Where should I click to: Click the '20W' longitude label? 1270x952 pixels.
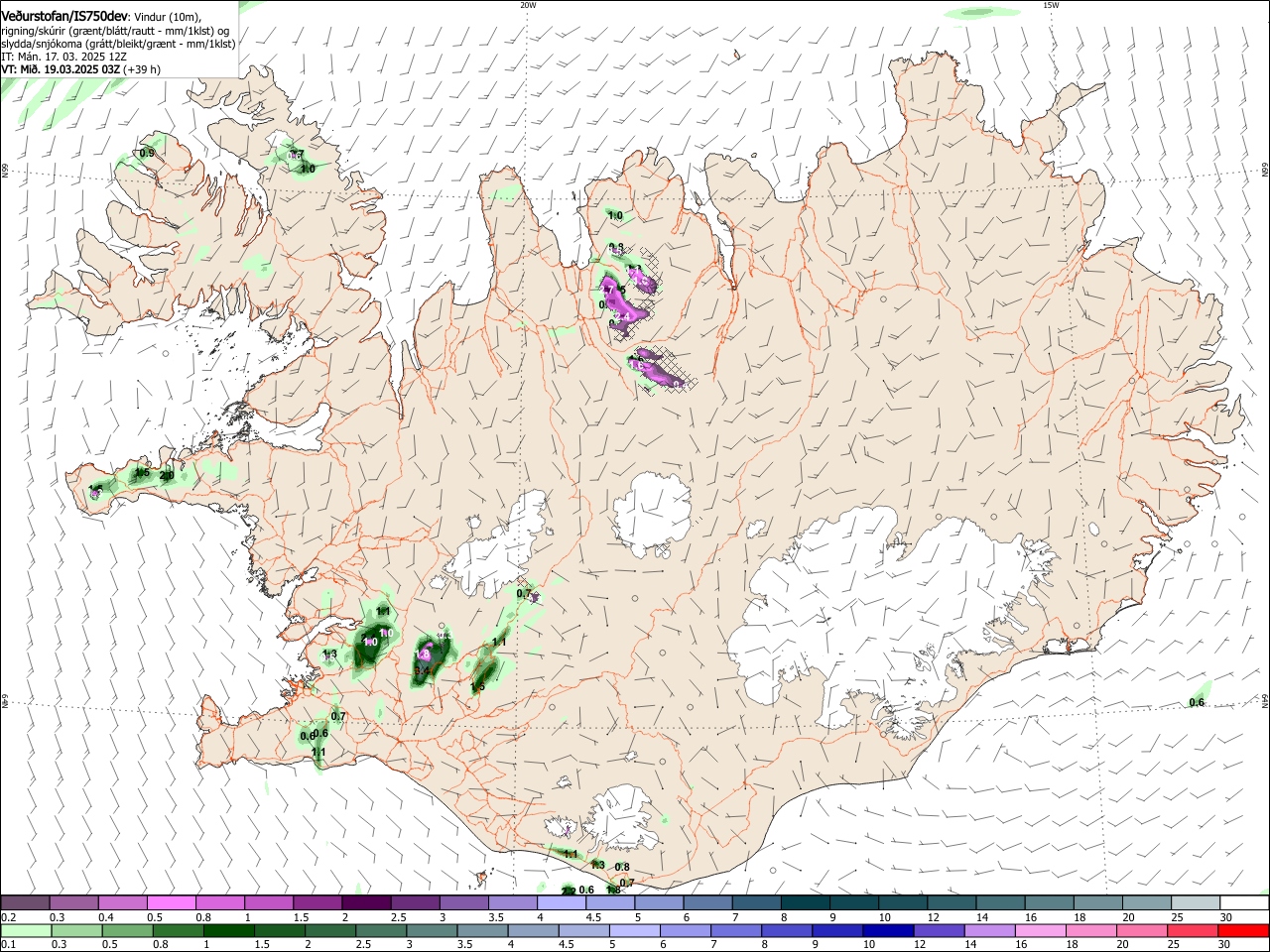click(x=528, y=5)
